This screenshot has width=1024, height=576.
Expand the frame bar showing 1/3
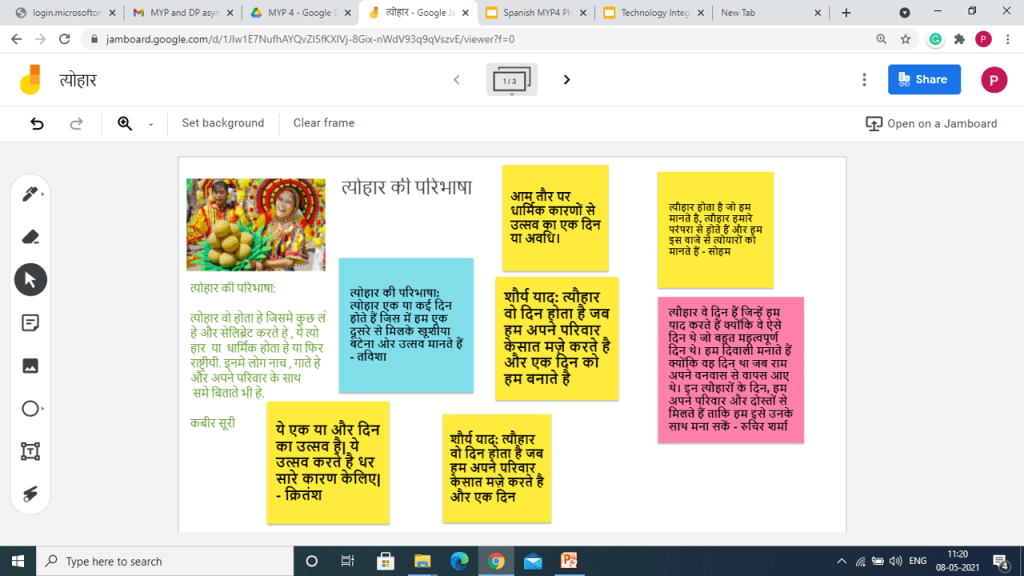tap(511, 80)
